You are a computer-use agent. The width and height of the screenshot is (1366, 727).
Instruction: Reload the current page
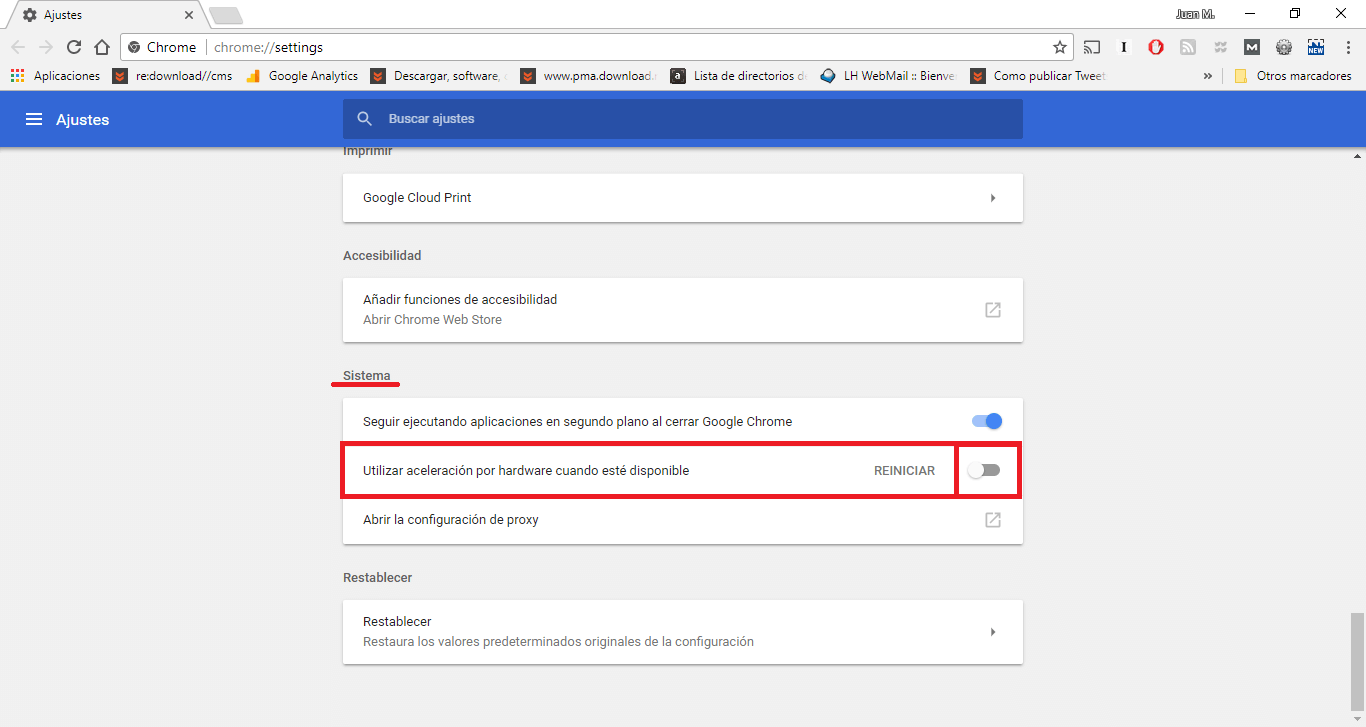click(x=74, y=47)
